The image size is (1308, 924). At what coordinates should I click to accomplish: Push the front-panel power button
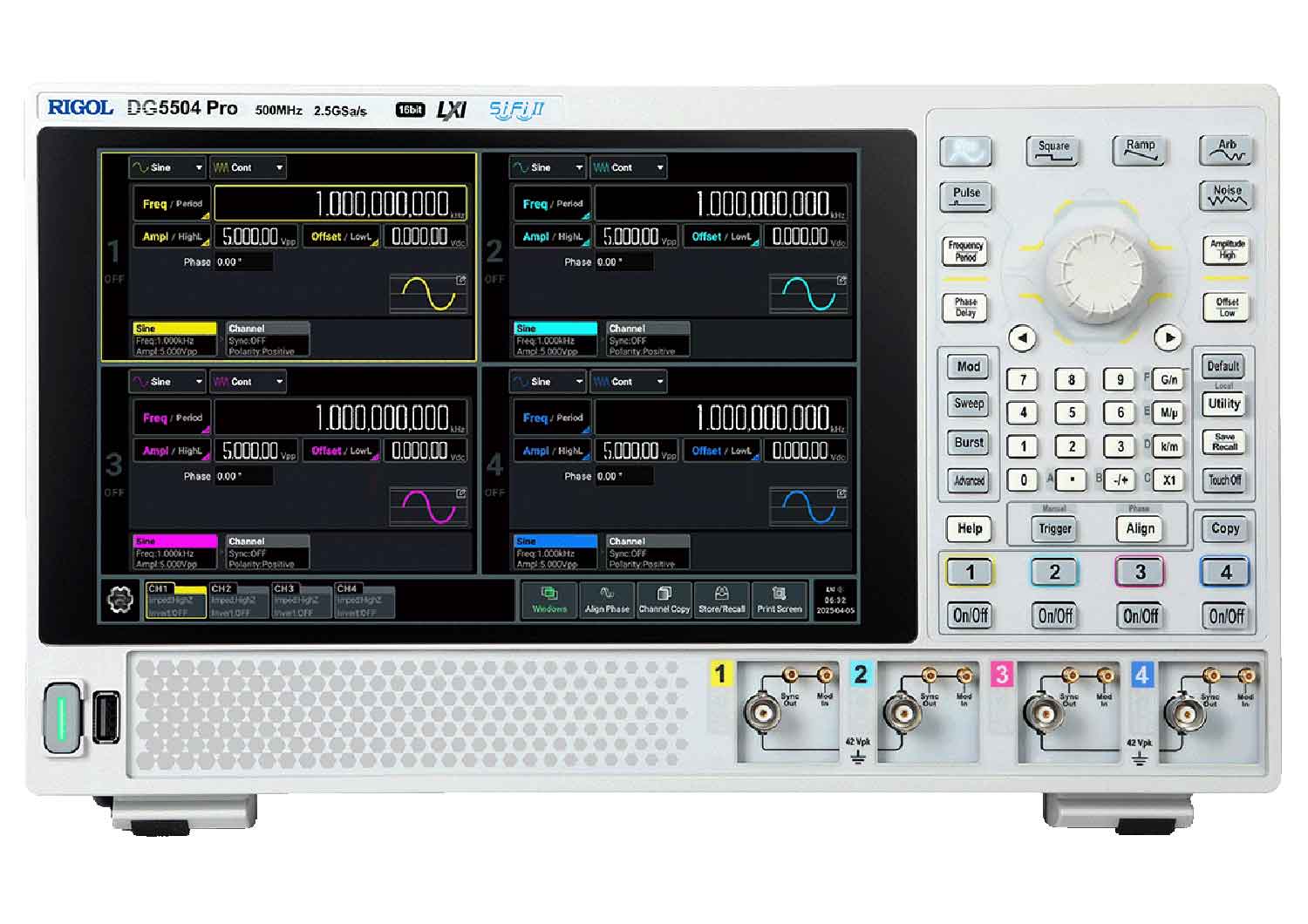pos(62,717)
